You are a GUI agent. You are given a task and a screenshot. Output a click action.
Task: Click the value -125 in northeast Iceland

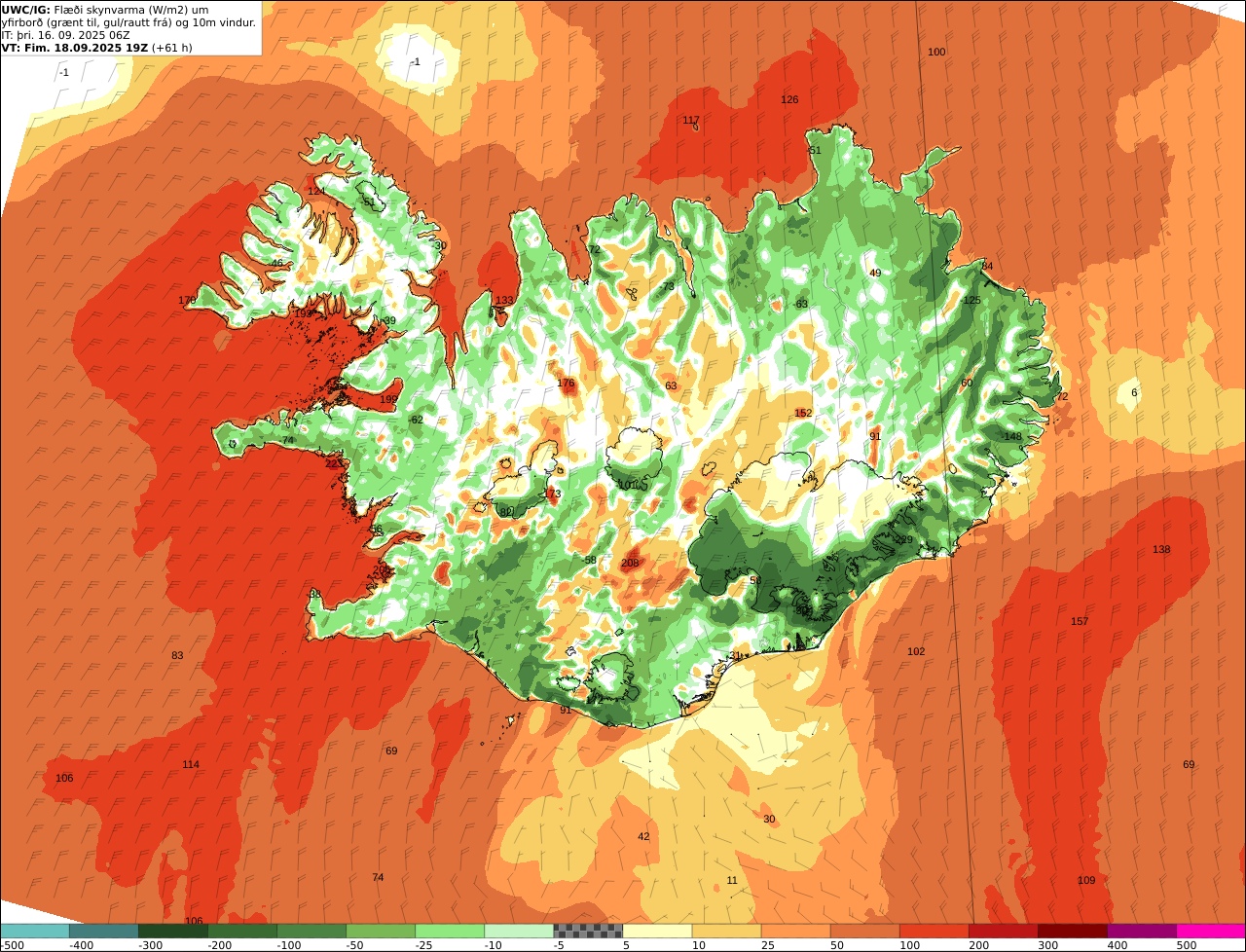click(971, 301)
